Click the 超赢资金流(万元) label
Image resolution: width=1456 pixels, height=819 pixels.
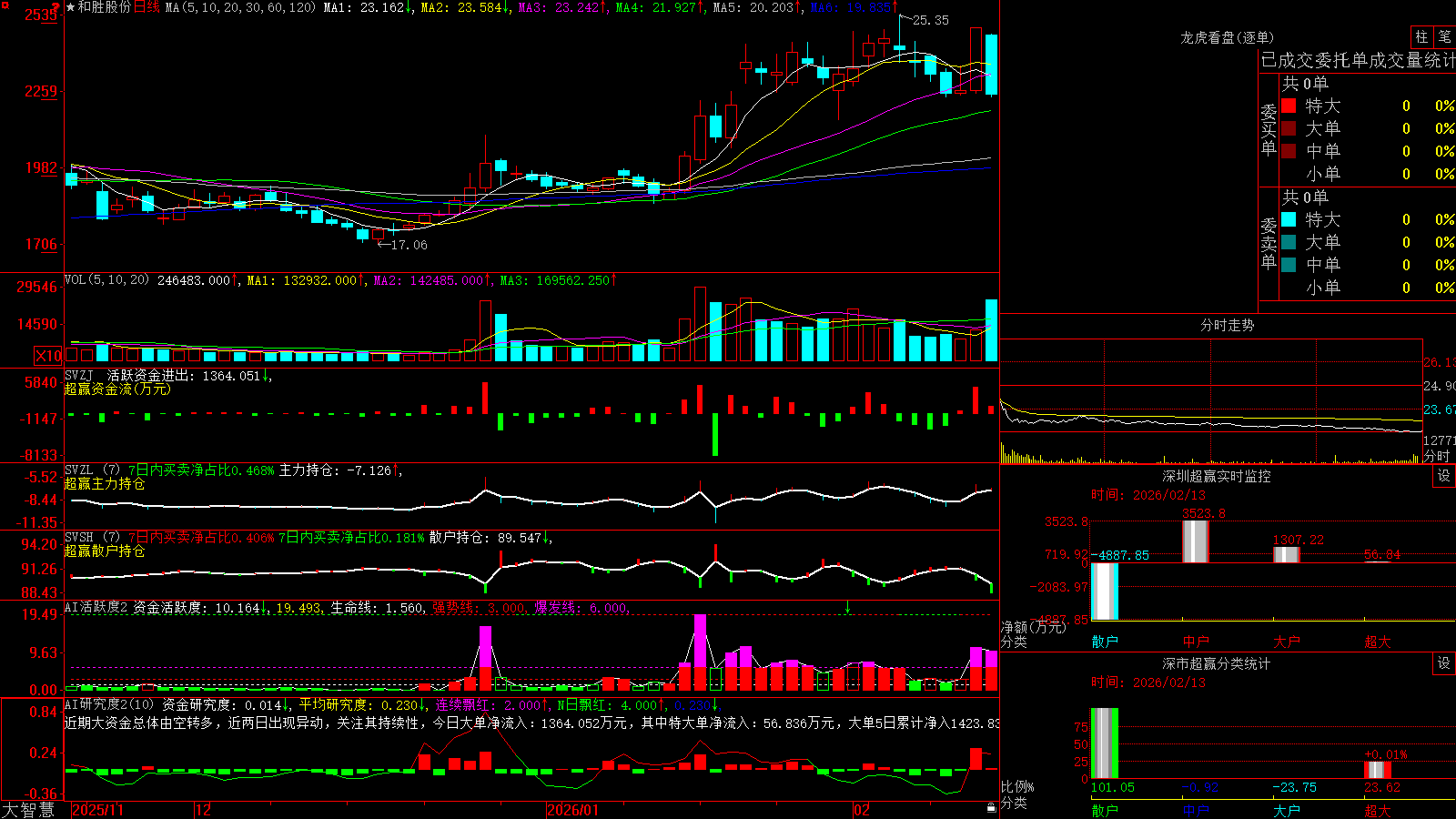click(117, 389)
